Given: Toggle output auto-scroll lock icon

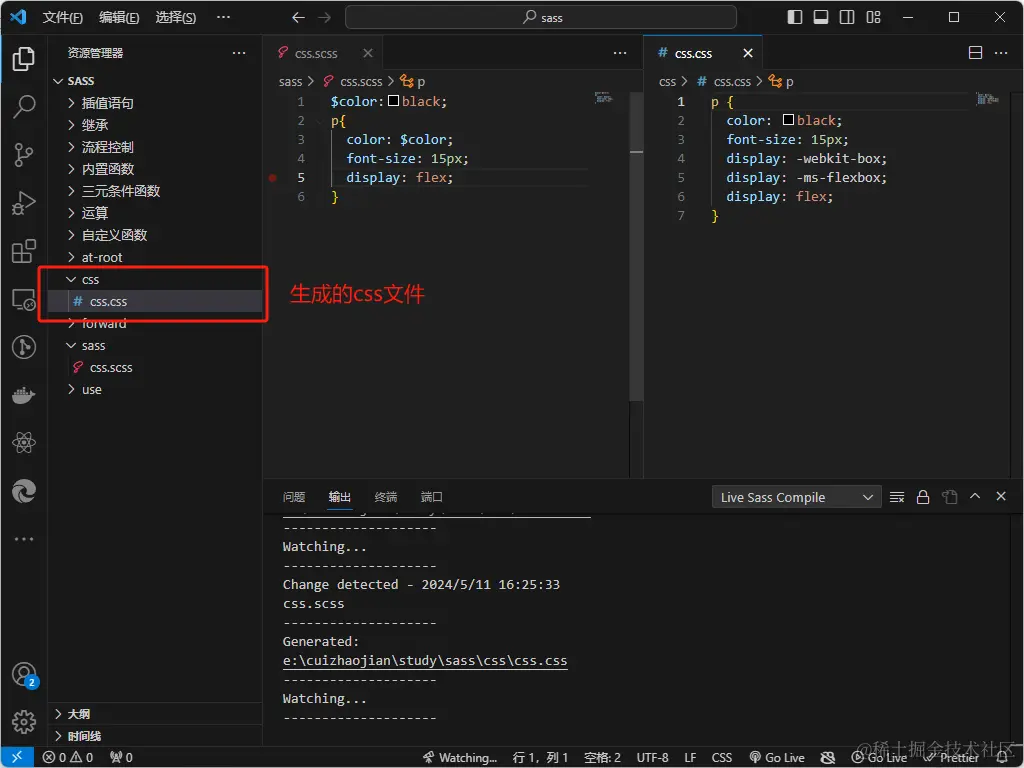Looking at the screenshot, I should [x=923, y=497].
